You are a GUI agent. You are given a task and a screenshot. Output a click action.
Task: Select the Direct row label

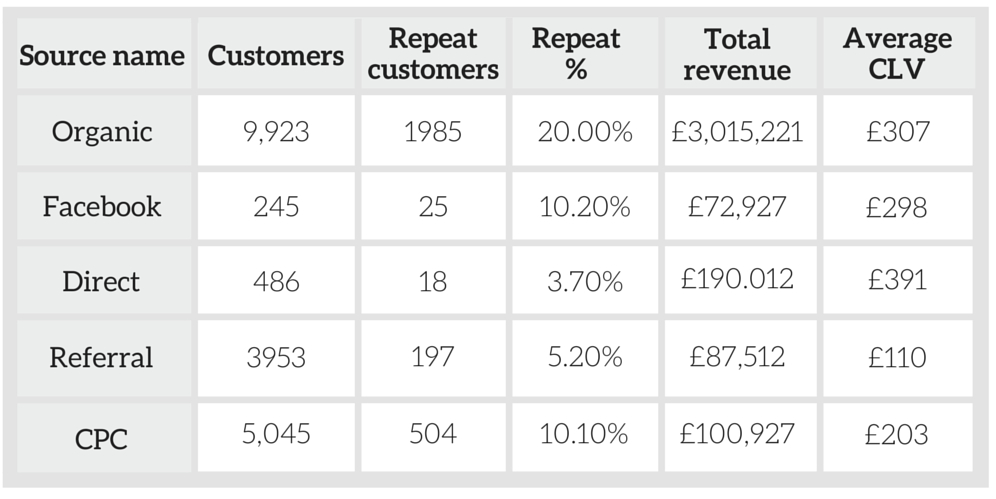point(102,282)
